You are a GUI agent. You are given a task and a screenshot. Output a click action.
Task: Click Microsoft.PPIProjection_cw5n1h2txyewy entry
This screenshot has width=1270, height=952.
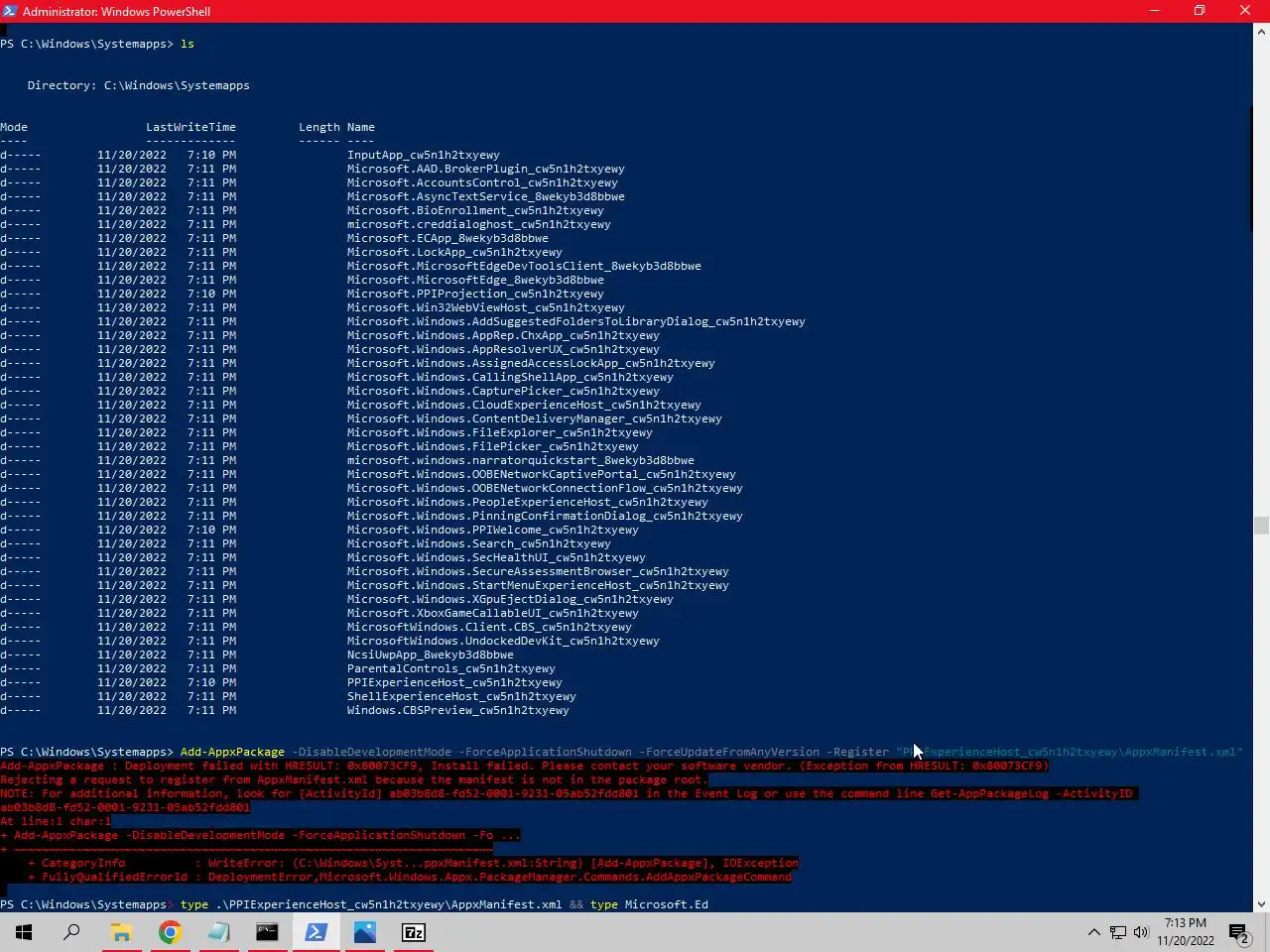point(475,294)
